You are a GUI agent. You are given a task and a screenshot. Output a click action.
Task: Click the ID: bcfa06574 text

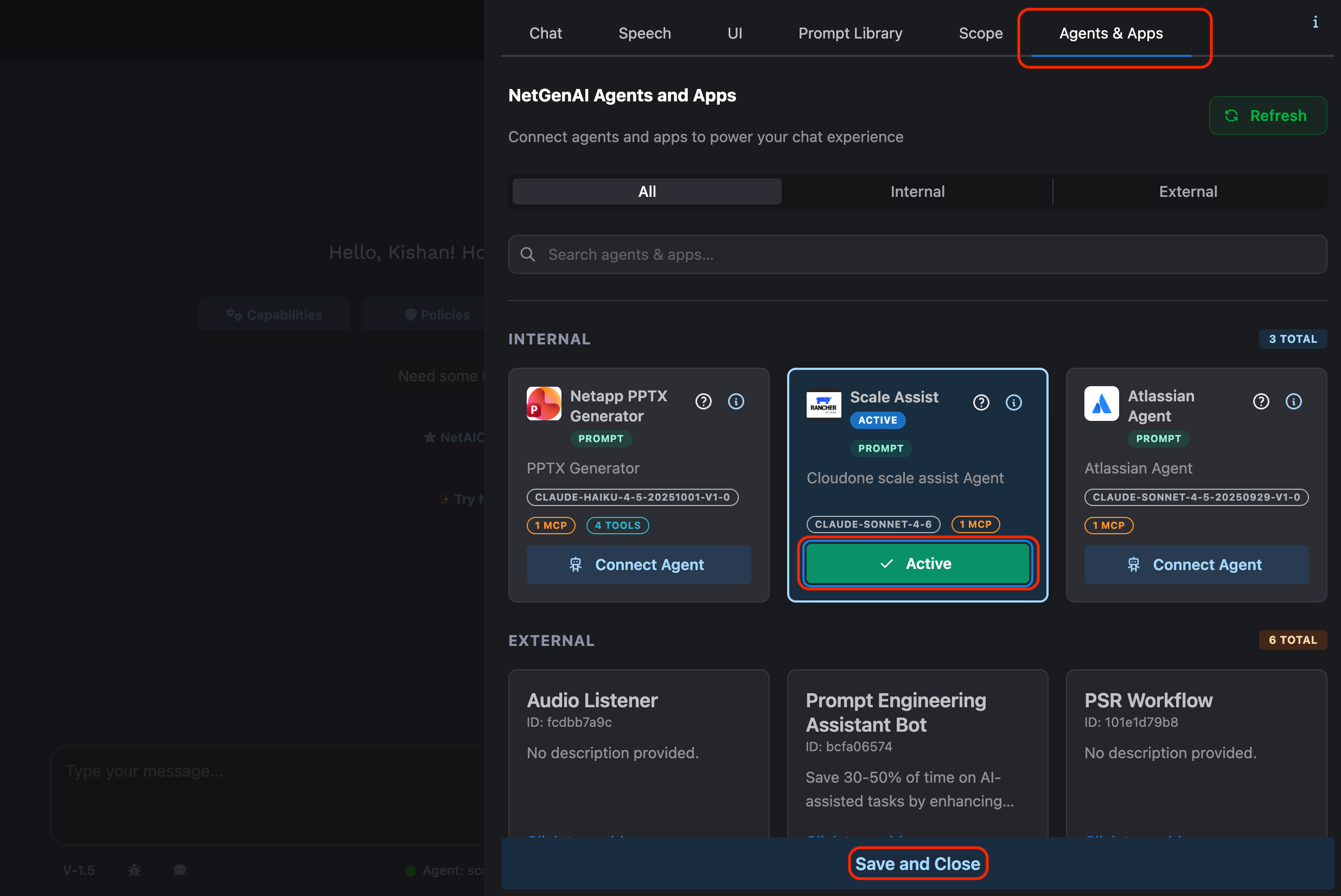tap(848, 746)
